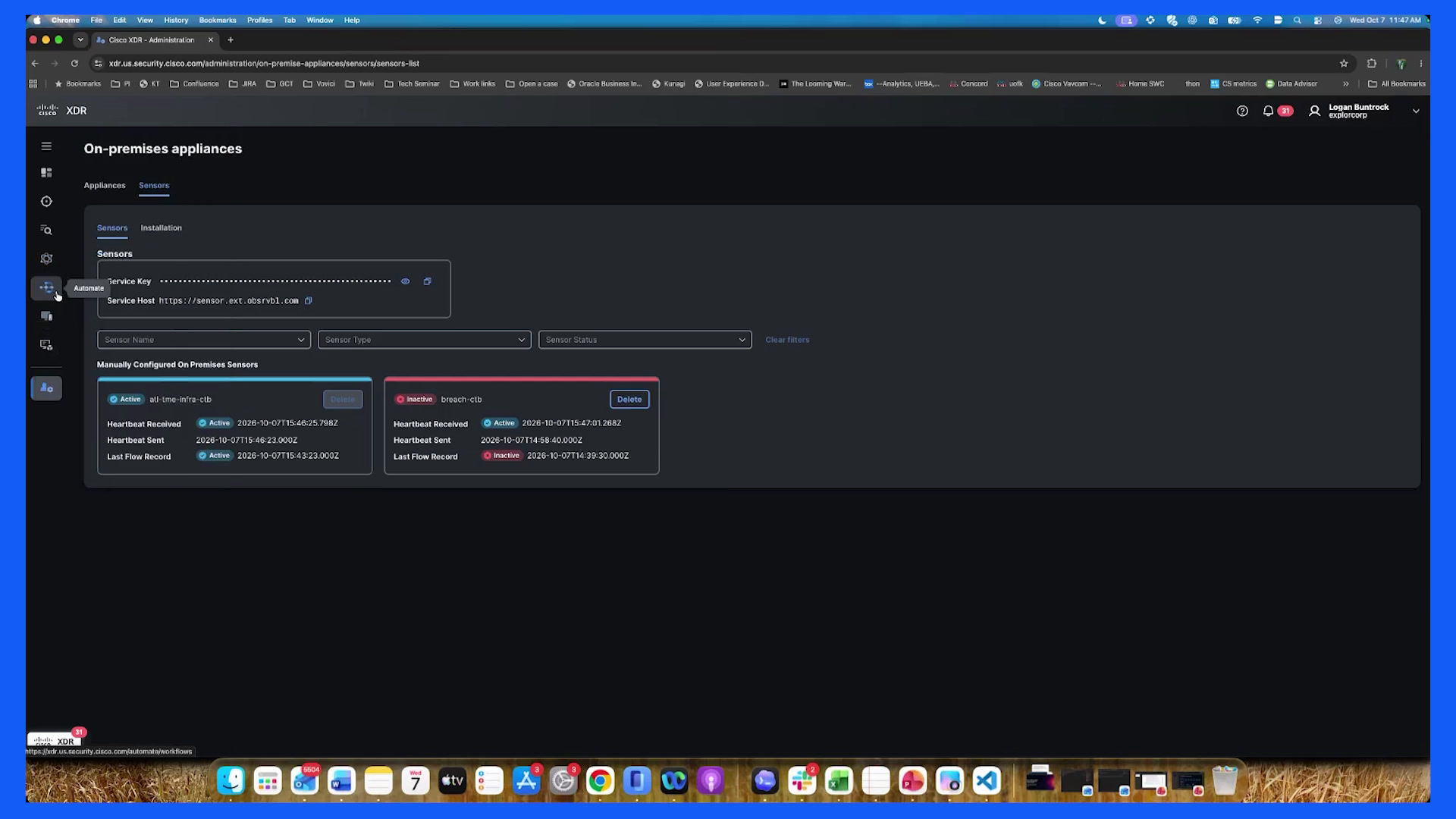Screen dimensions: 1456x819
Task: Open the Automate workflows icon
Action: coord(46,287)
